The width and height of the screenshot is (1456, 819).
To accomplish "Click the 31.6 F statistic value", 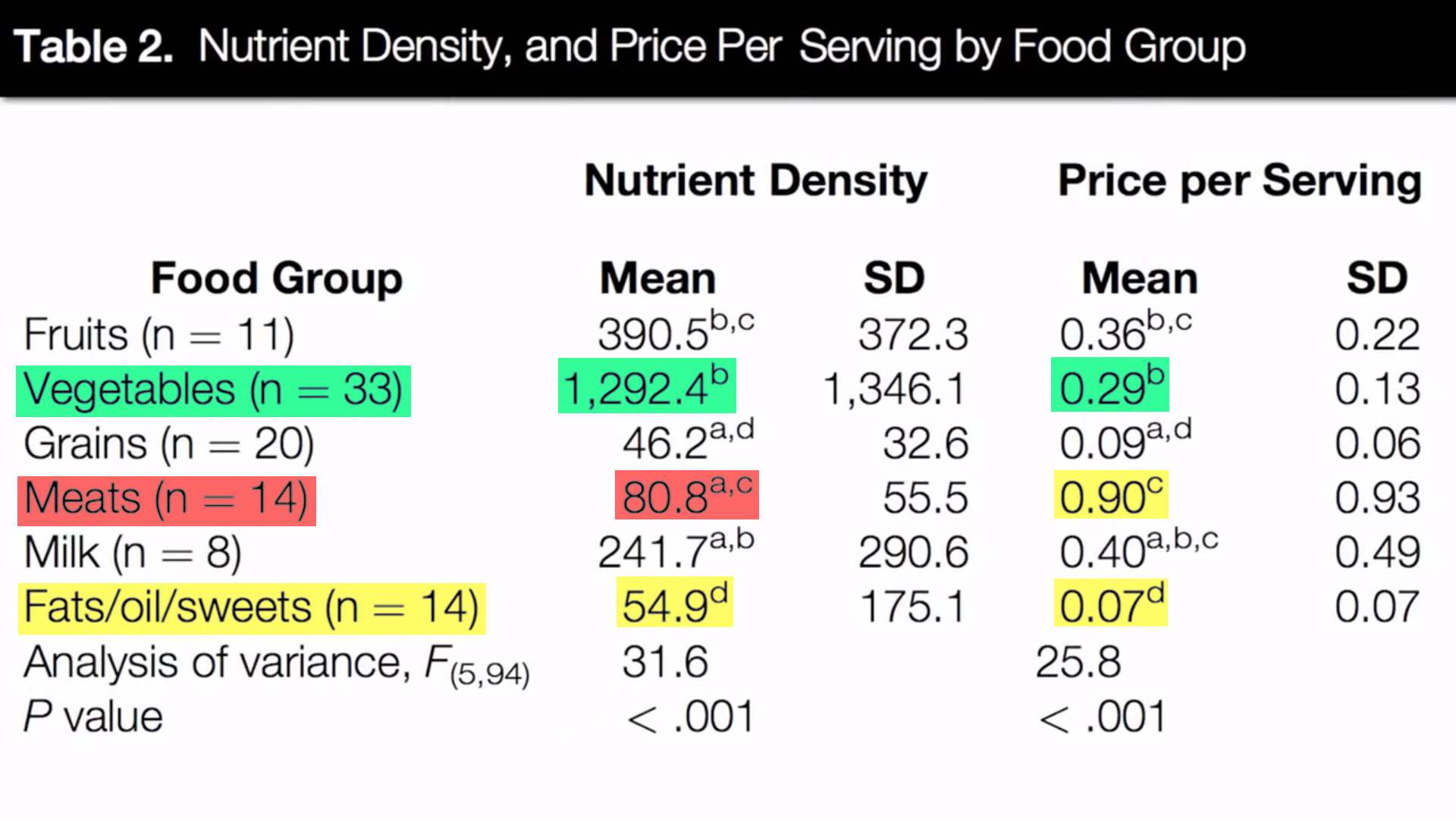I will click(x=665, y=662).
